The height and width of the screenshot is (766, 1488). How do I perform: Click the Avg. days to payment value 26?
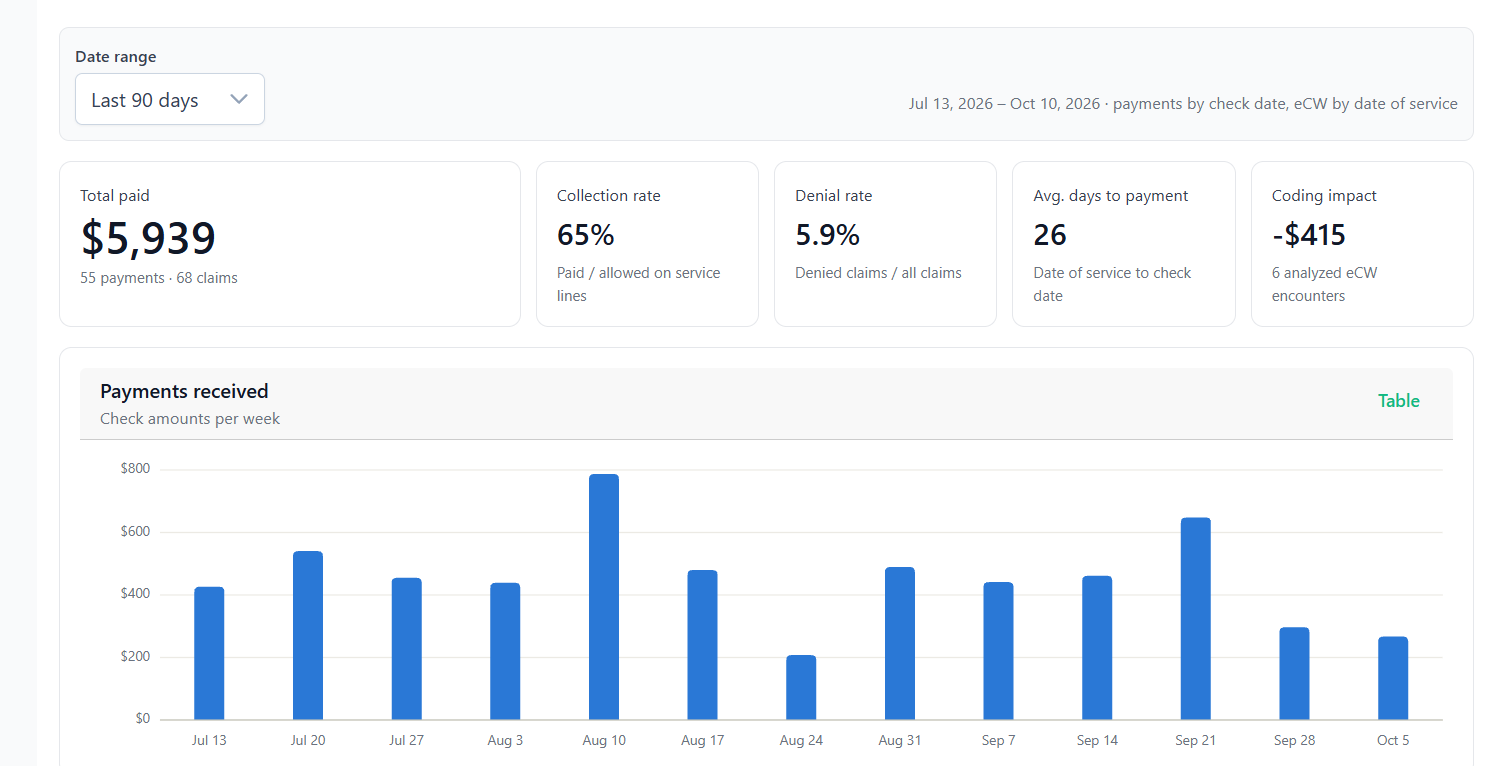point(1050,235)
